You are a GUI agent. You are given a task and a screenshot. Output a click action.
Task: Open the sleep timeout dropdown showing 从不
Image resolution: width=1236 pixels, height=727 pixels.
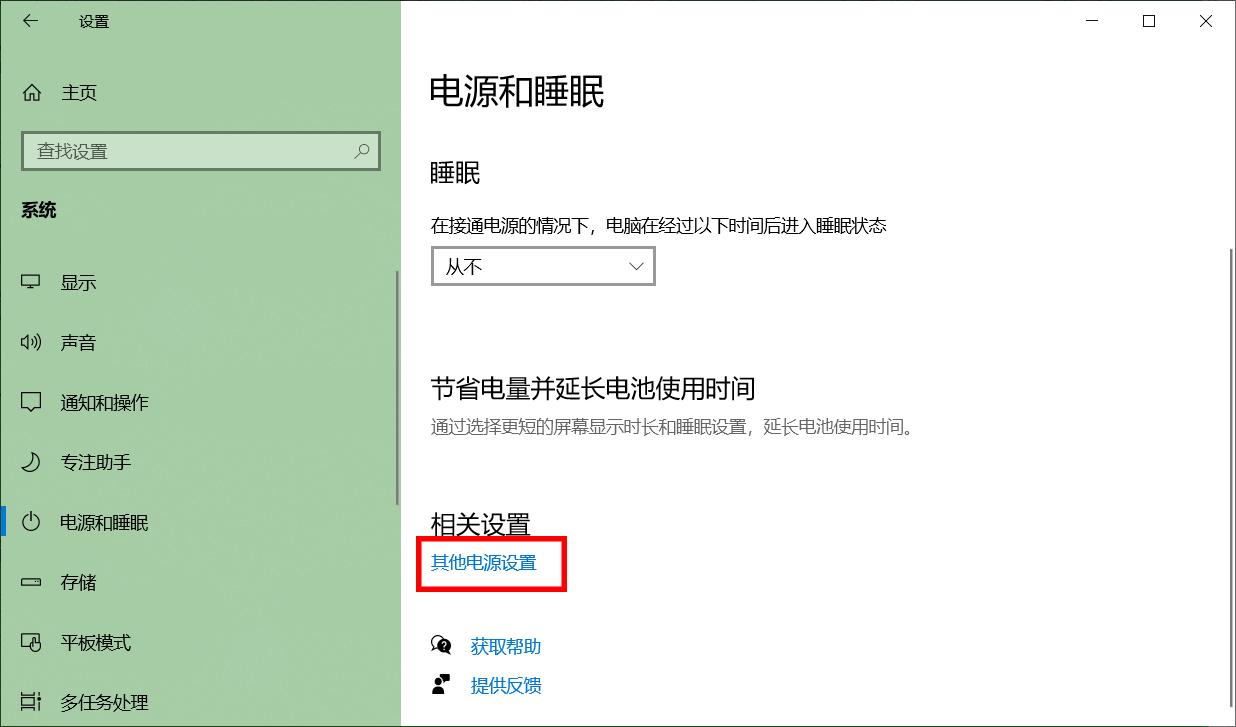pos(543,266)
